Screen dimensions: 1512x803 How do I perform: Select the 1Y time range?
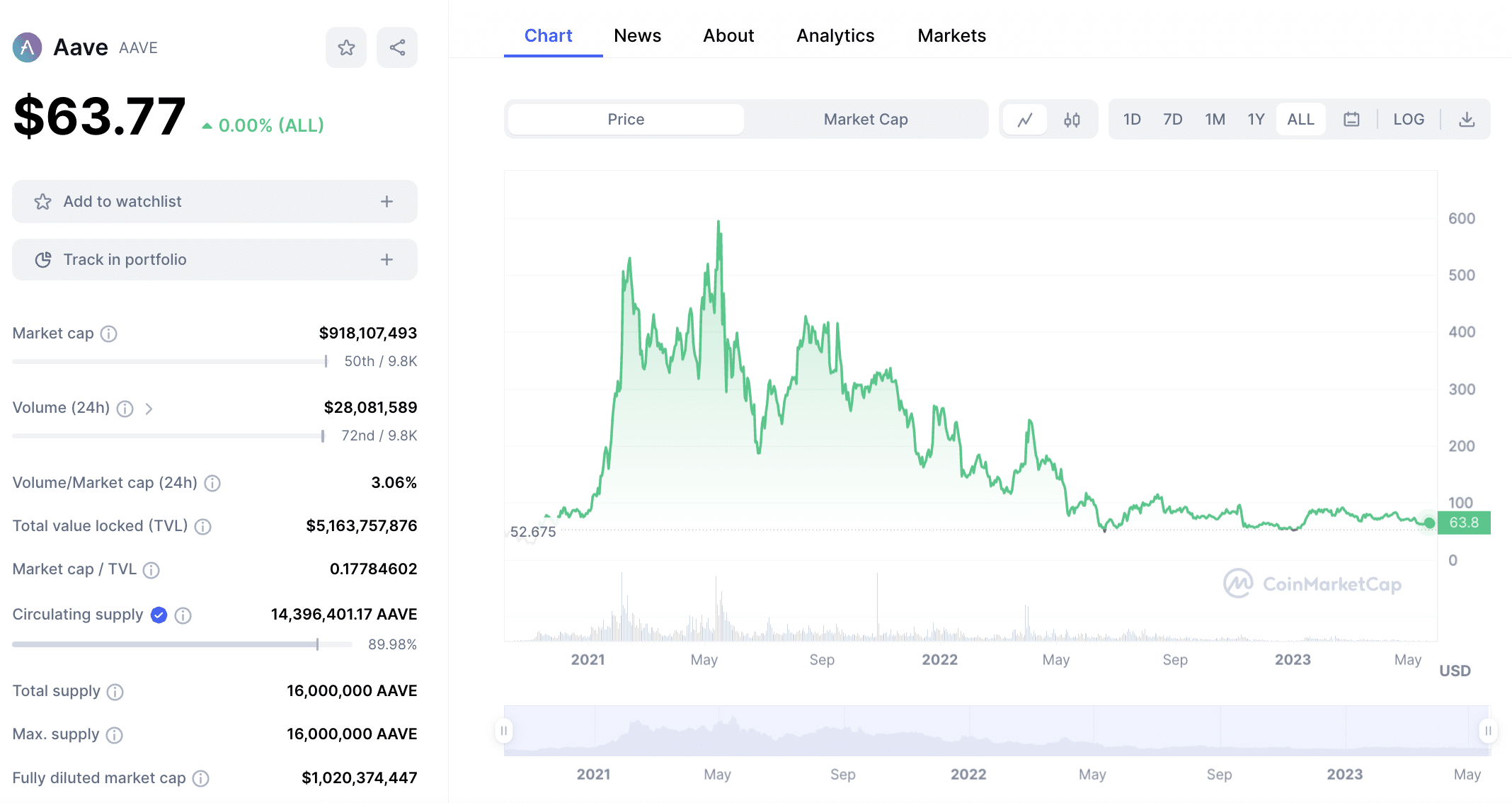(x=1256, y=120)
